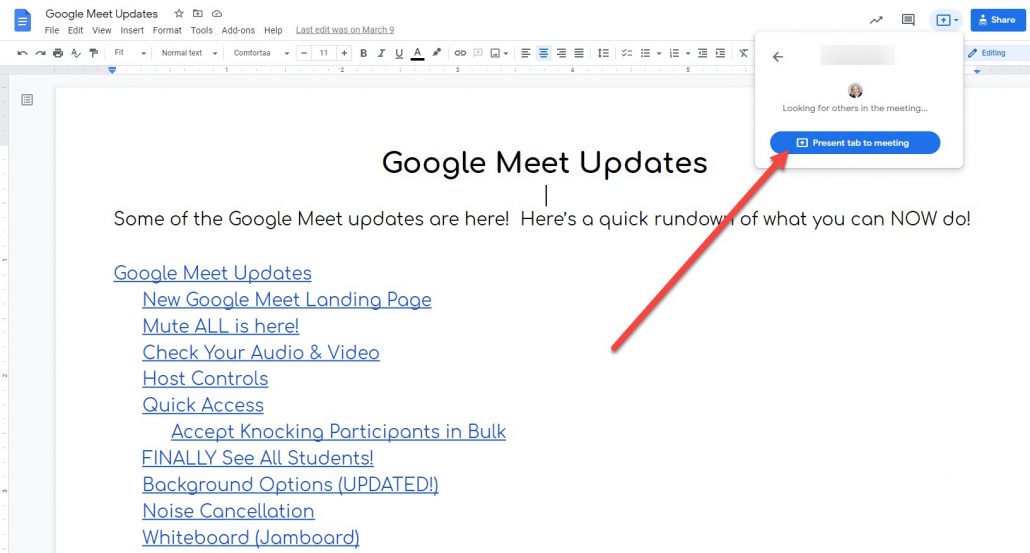The height and width of the screenshot is (553, 1030).
Task: Increase the font size
Action: pos(344,53)
